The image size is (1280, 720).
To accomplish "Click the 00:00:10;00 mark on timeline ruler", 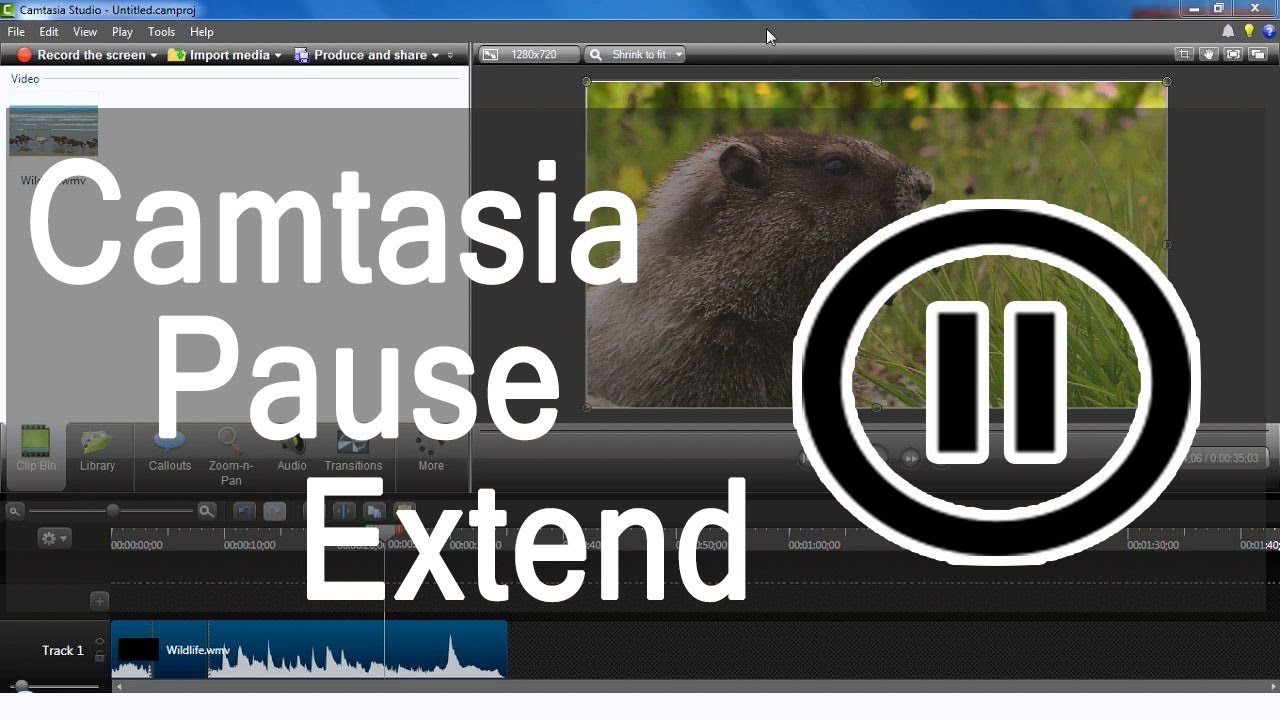I will click(249, 545).
